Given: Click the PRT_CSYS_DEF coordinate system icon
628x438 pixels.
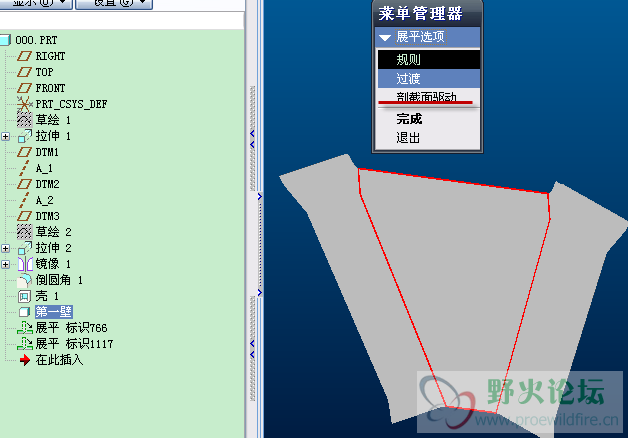Looking at the screenshot, I should (x=24, y=104).
